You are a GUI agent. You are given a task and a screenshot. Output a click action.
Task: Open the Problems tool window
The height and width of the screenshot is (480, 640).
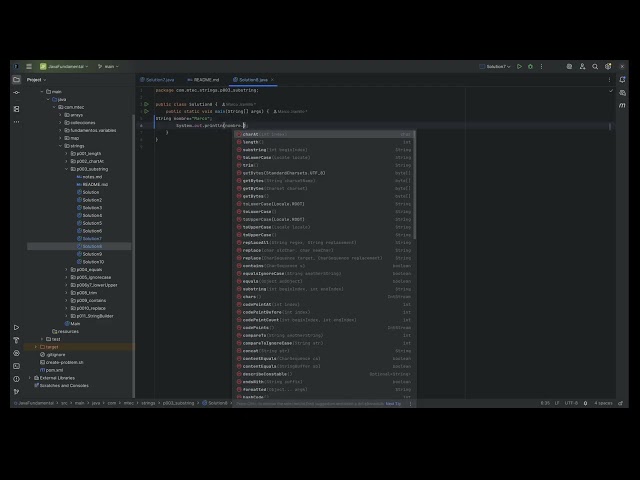[x=16, y=379]
